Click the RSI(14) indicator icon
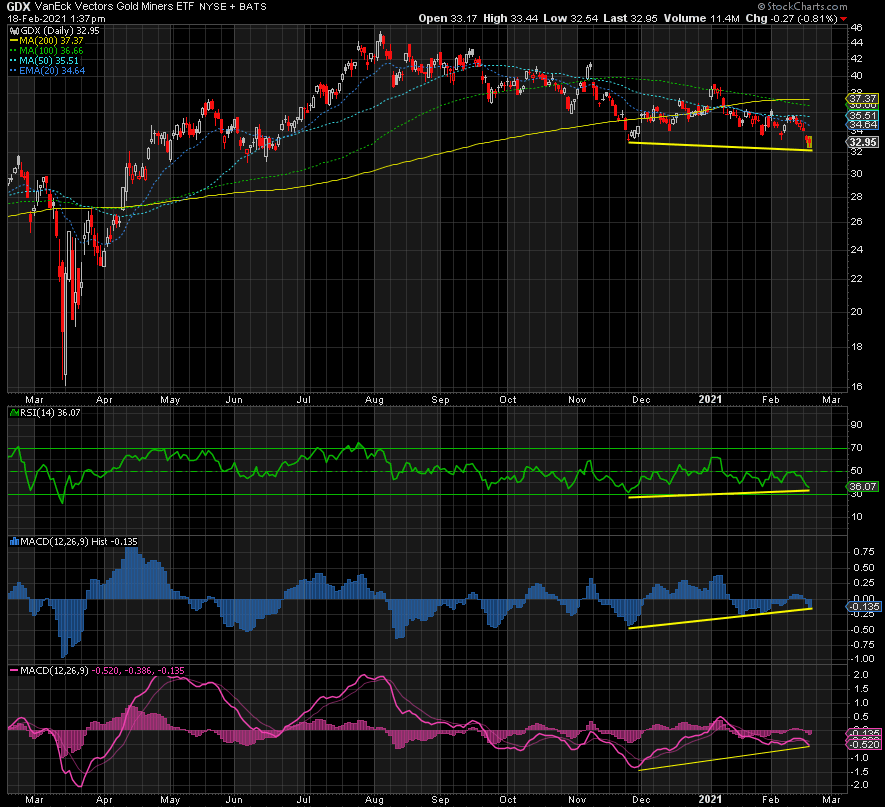The image size is (885, 807). point(15,413)
